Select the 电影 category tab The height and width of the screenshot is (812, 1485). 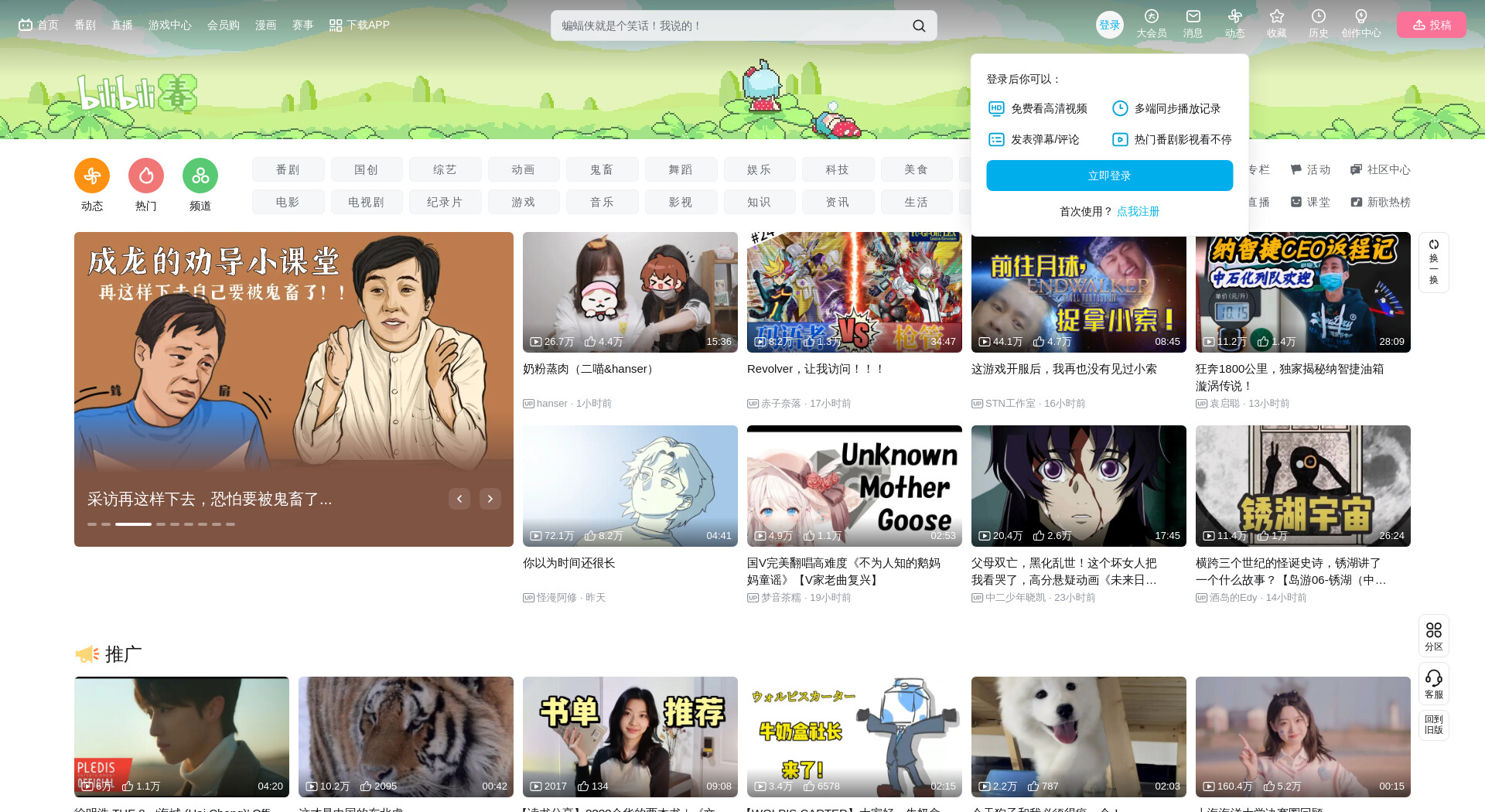(288, 202)
